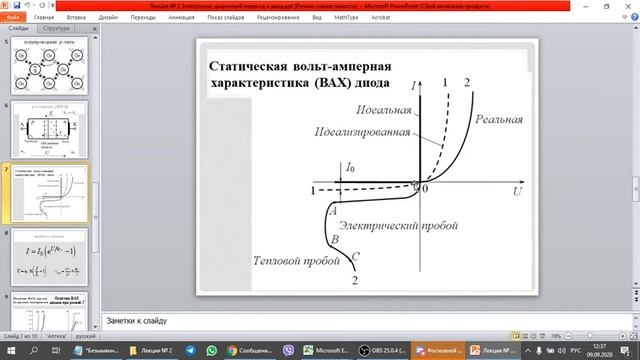
Task: Open the Дизайн ribbon tab
Action: pyautogui.click(x=108, y=18)
